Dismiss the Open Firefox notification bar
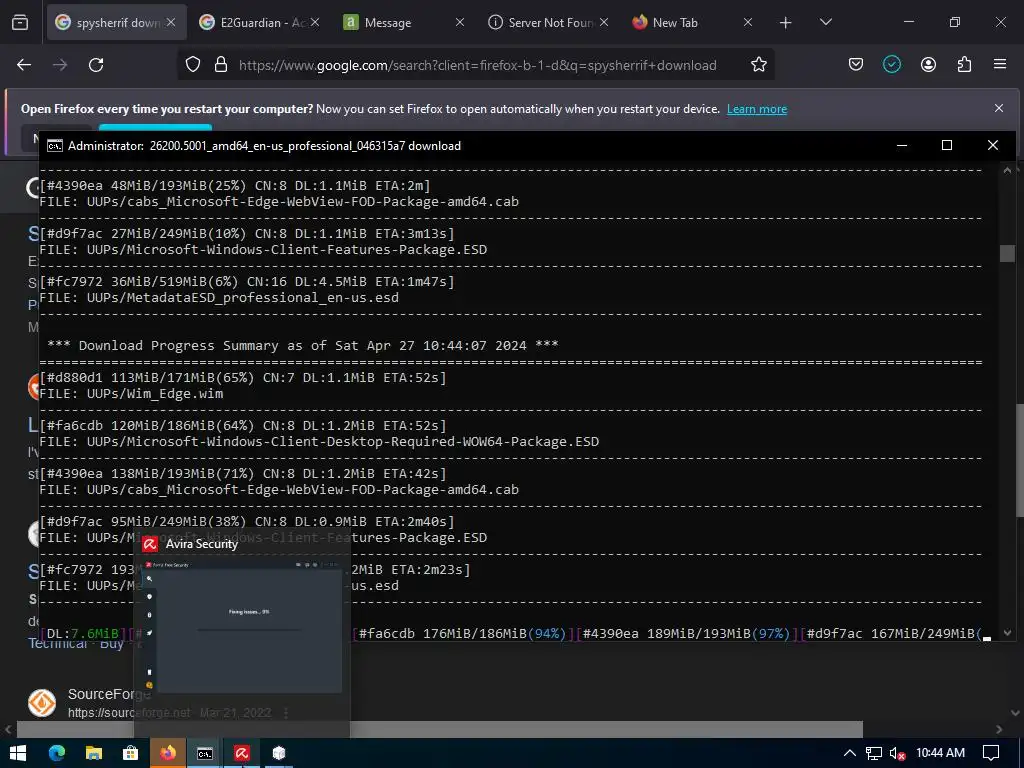The width and height of the screenshot is (1024, 768). tap(999, 108)
